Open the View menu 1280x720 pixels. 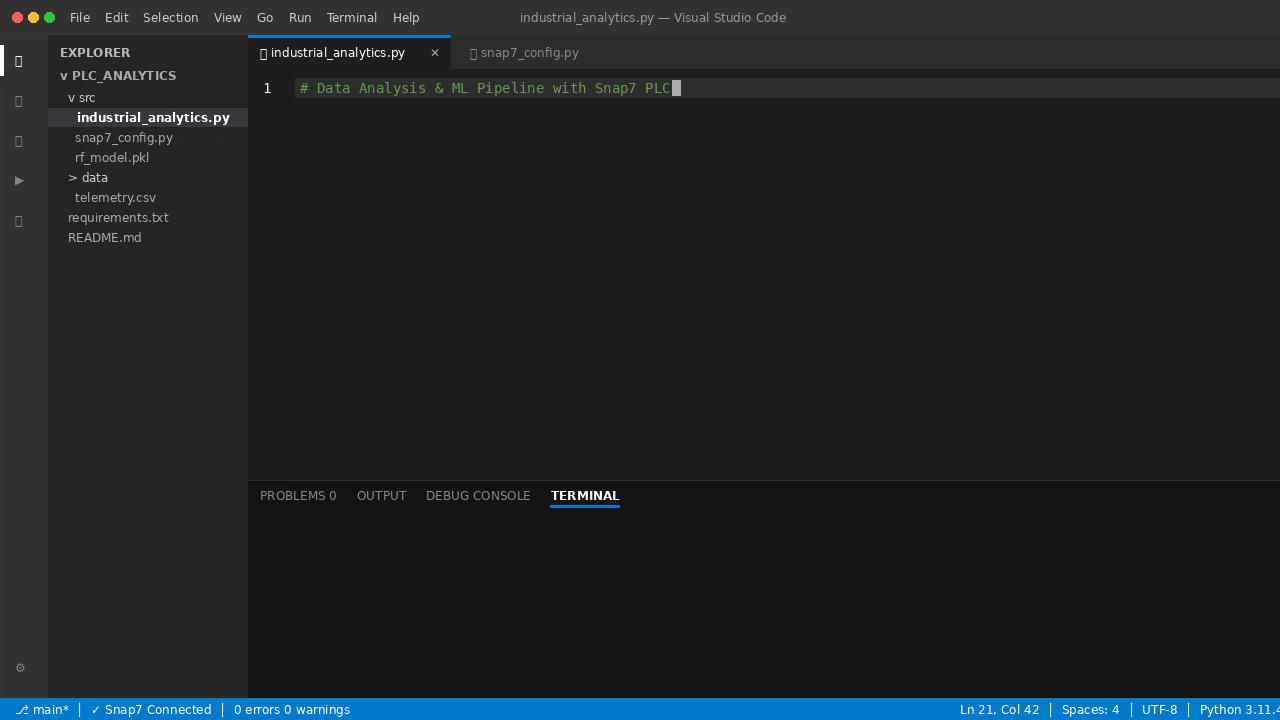tap(227, 18)
